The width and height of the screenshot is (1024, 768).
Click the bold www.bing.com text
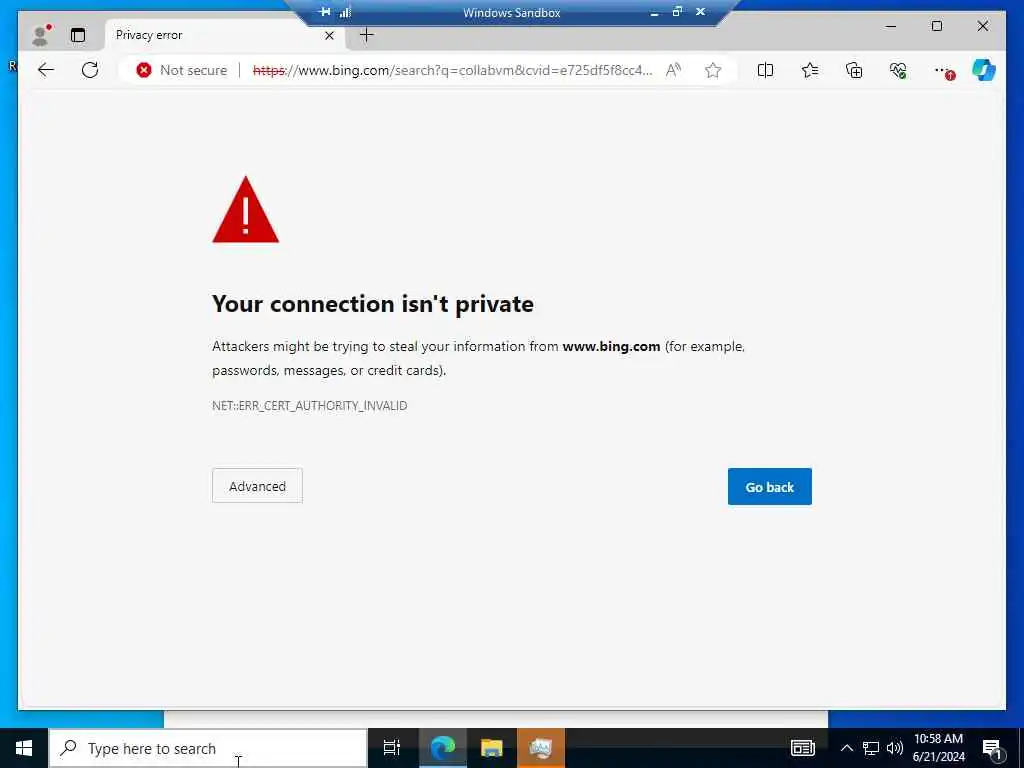611,347
